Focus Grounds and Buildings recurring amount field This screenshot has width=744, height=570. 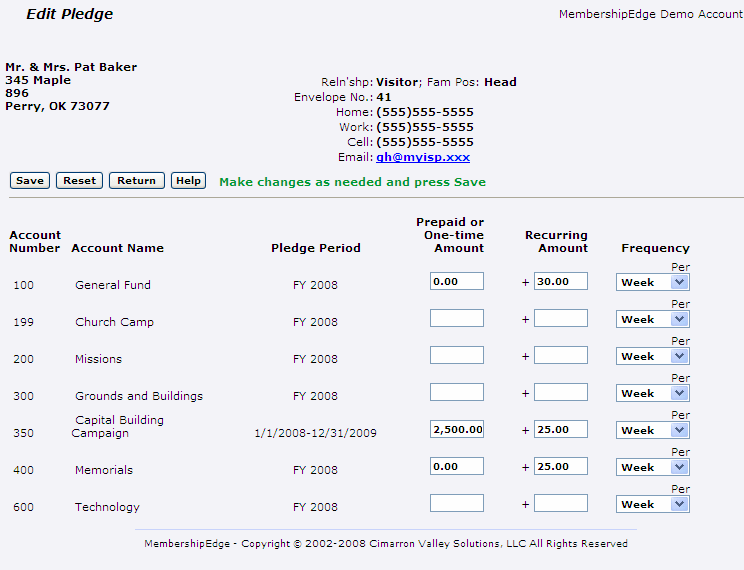[x=561, y=393]
